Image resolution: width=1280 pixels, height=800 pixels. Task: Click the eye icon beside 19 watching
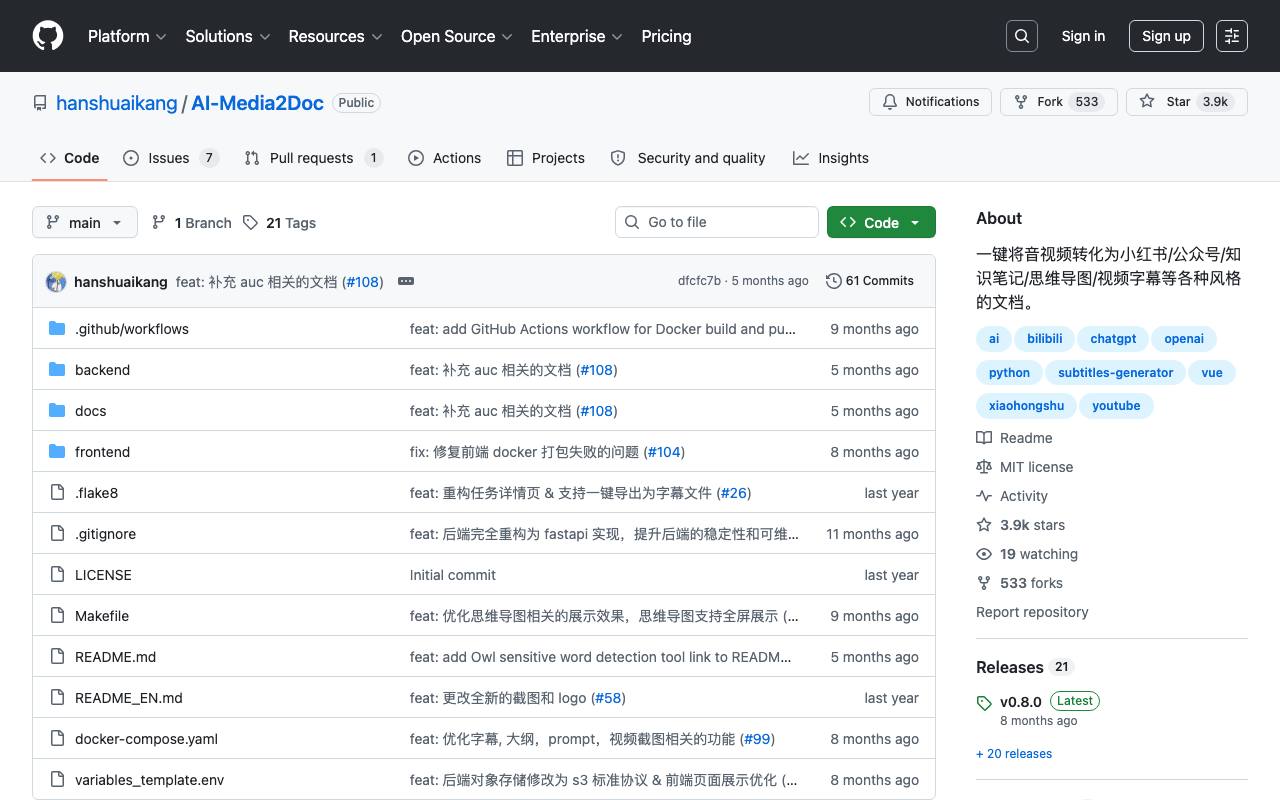[x=984, y=554]
